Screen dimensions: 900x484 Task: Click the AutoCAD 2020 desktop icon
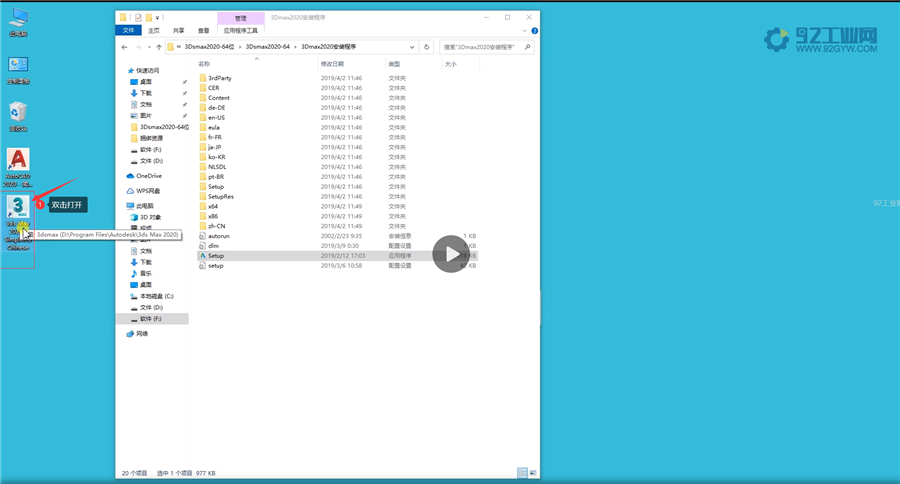click(18, 167)
